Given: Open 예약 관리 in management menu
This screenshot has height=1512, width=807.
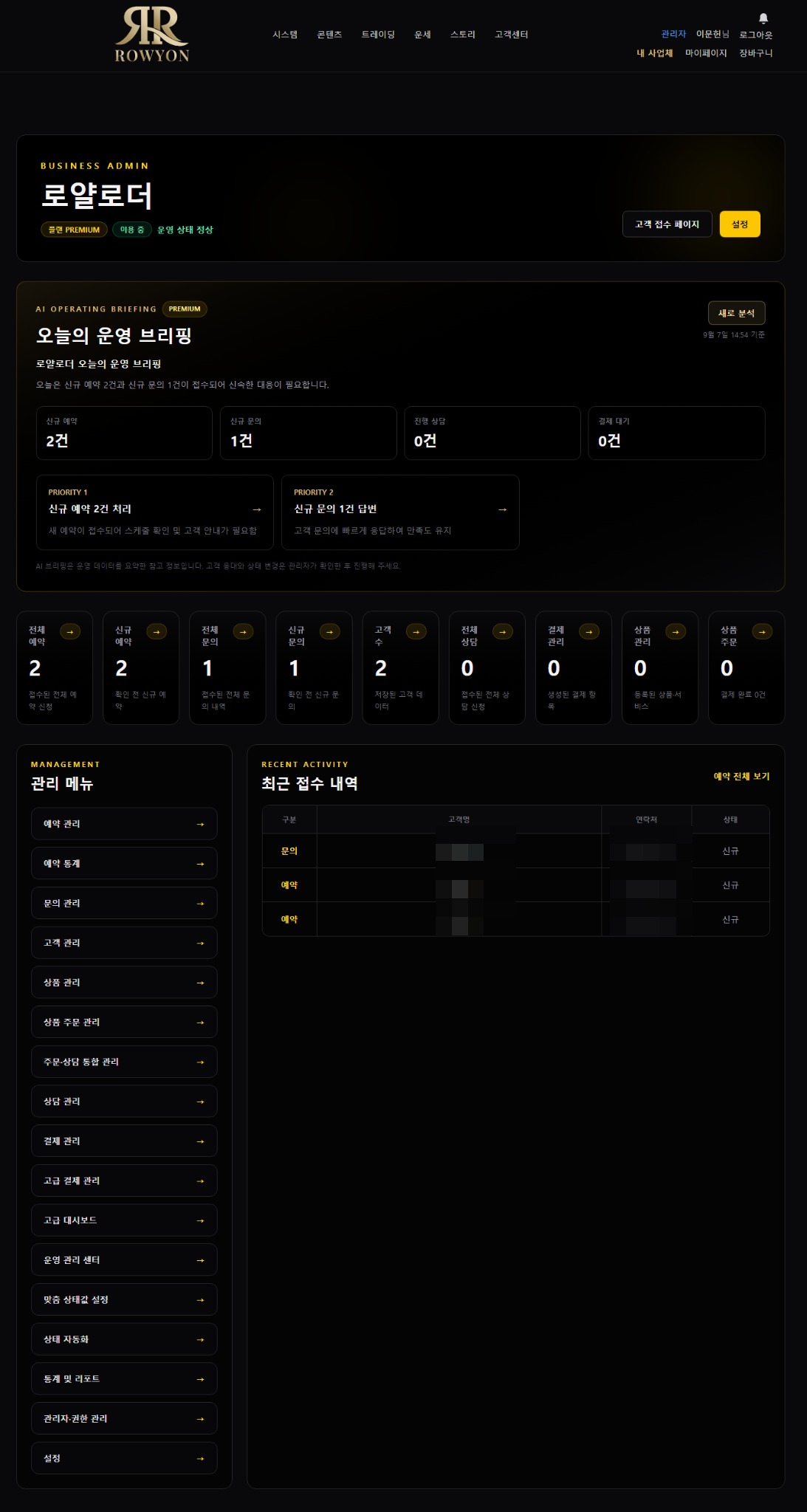Looking at the screenshot, I should click(x=124, y=824).
